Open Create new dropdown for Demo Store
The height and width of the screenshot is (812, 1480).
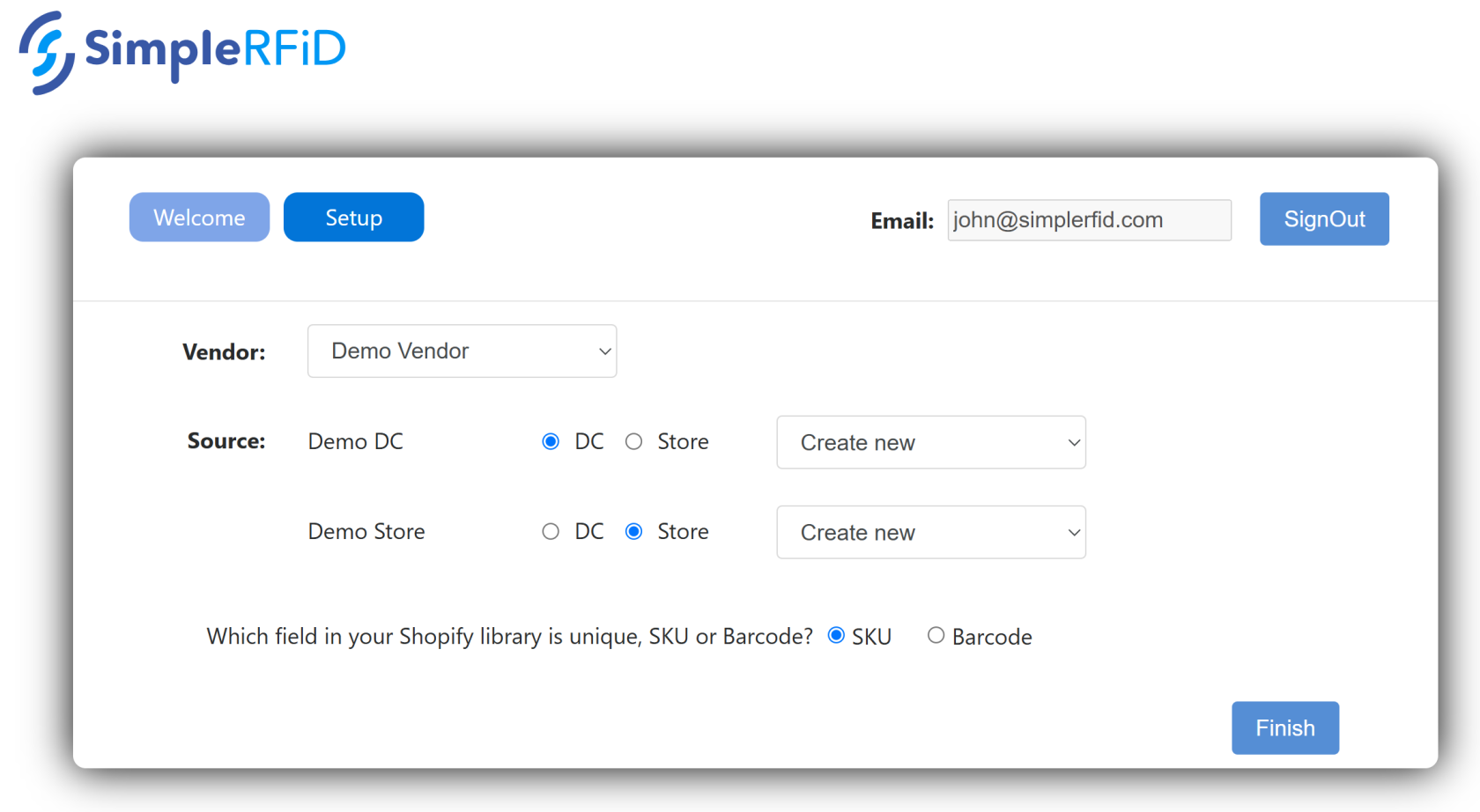[931, 532]
